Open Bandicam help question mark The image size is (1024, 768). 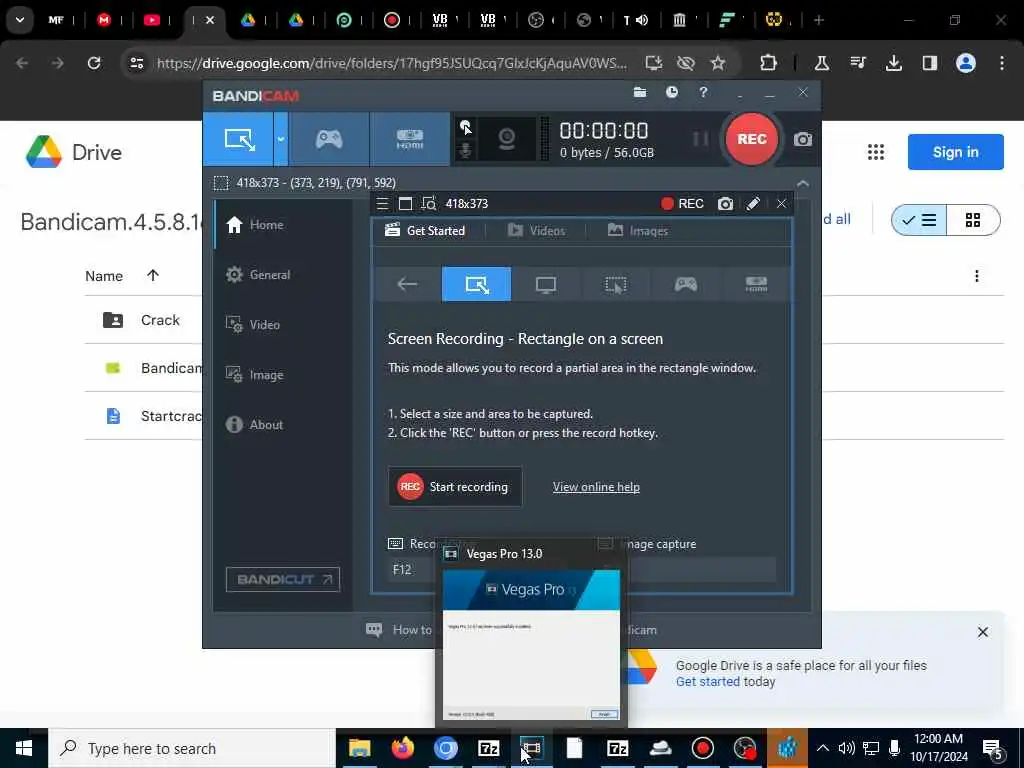pos(703,92)
